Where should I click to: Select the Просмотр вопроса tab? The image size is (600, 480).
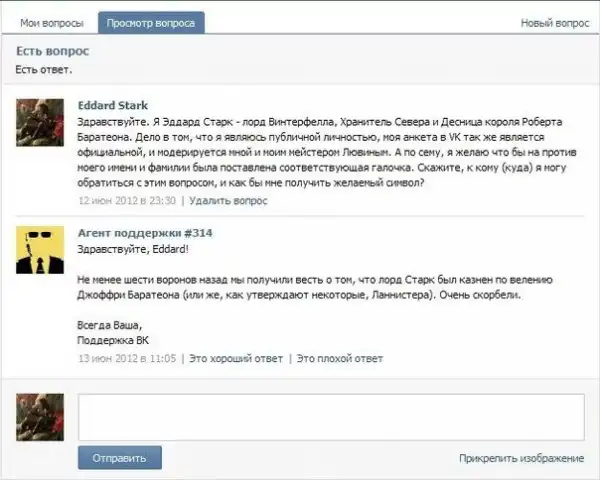click(151, 22)
